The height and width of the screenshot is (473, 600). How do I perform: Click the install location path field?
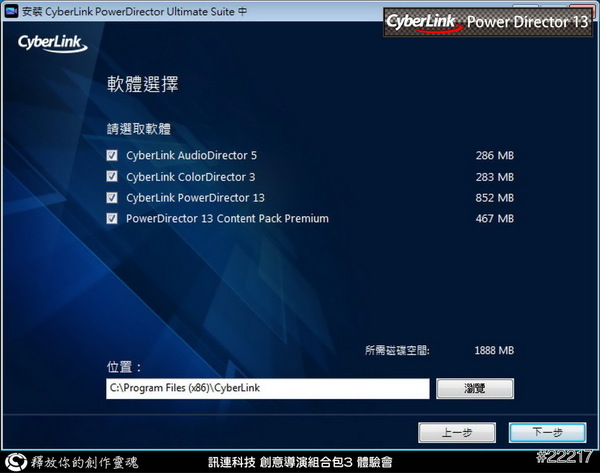click(267, 388)
